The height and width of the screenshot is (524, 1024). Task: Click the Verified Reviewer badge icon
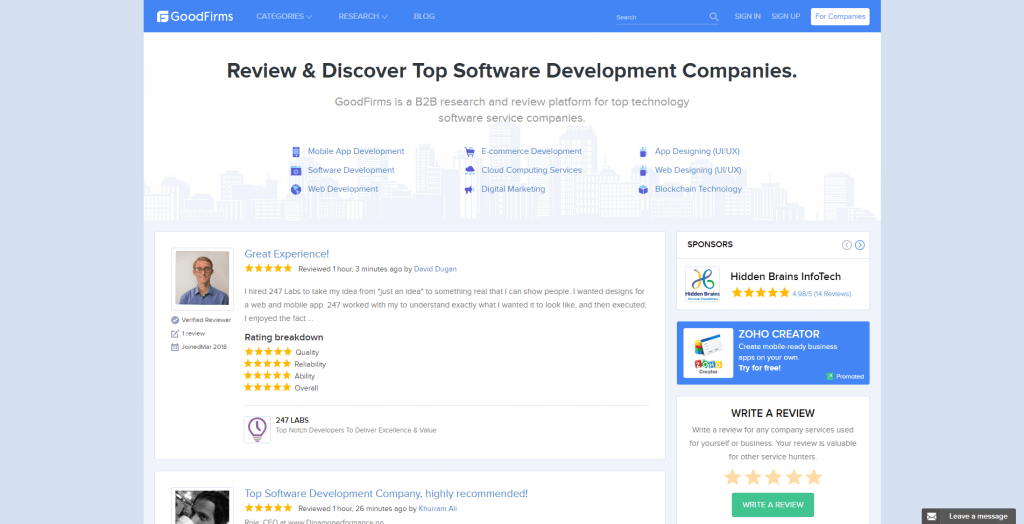click(x=175, y=320)
